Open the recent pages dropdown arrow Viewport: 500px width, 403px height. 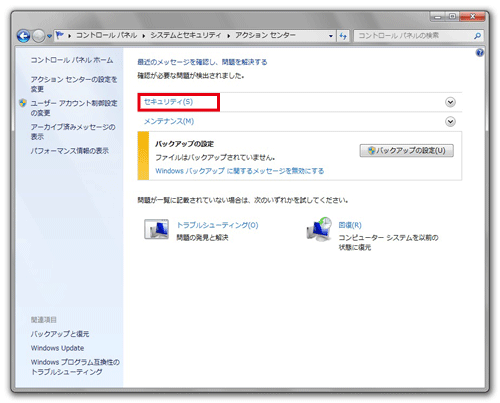pos(49,36)
